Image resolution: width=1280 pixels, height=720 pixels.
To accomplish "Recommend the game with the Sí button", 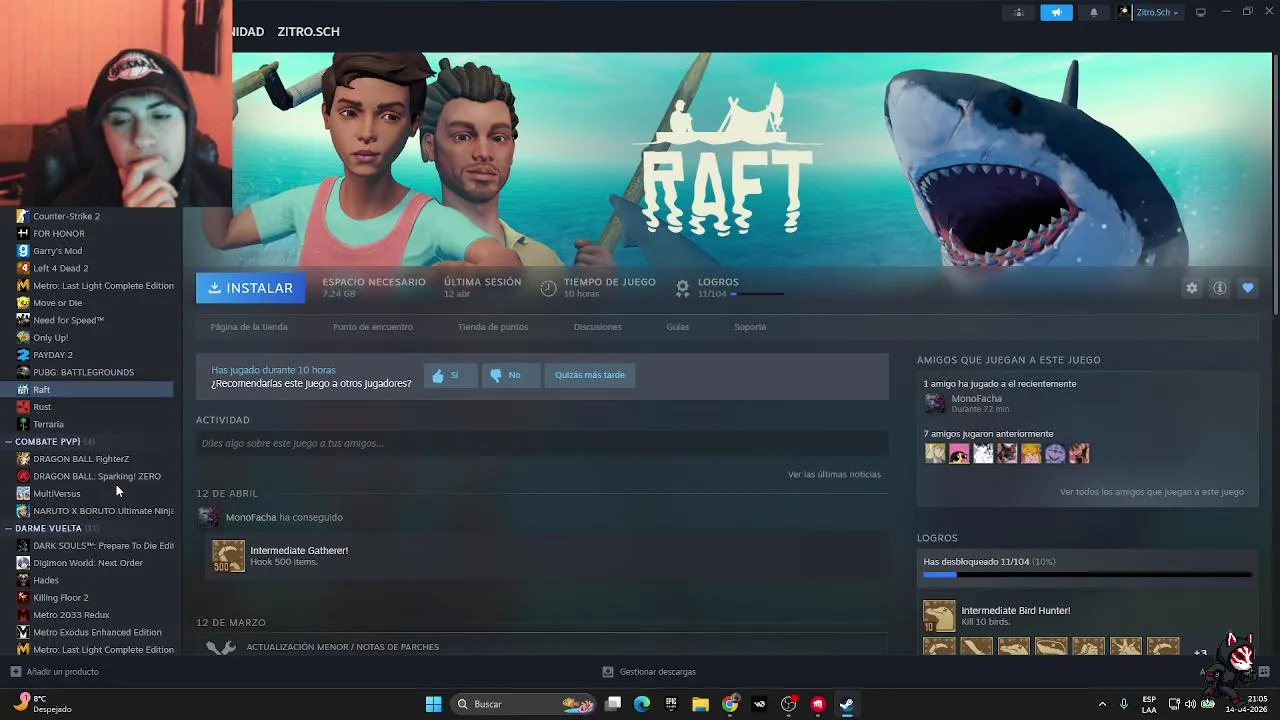I will (451, 375).
